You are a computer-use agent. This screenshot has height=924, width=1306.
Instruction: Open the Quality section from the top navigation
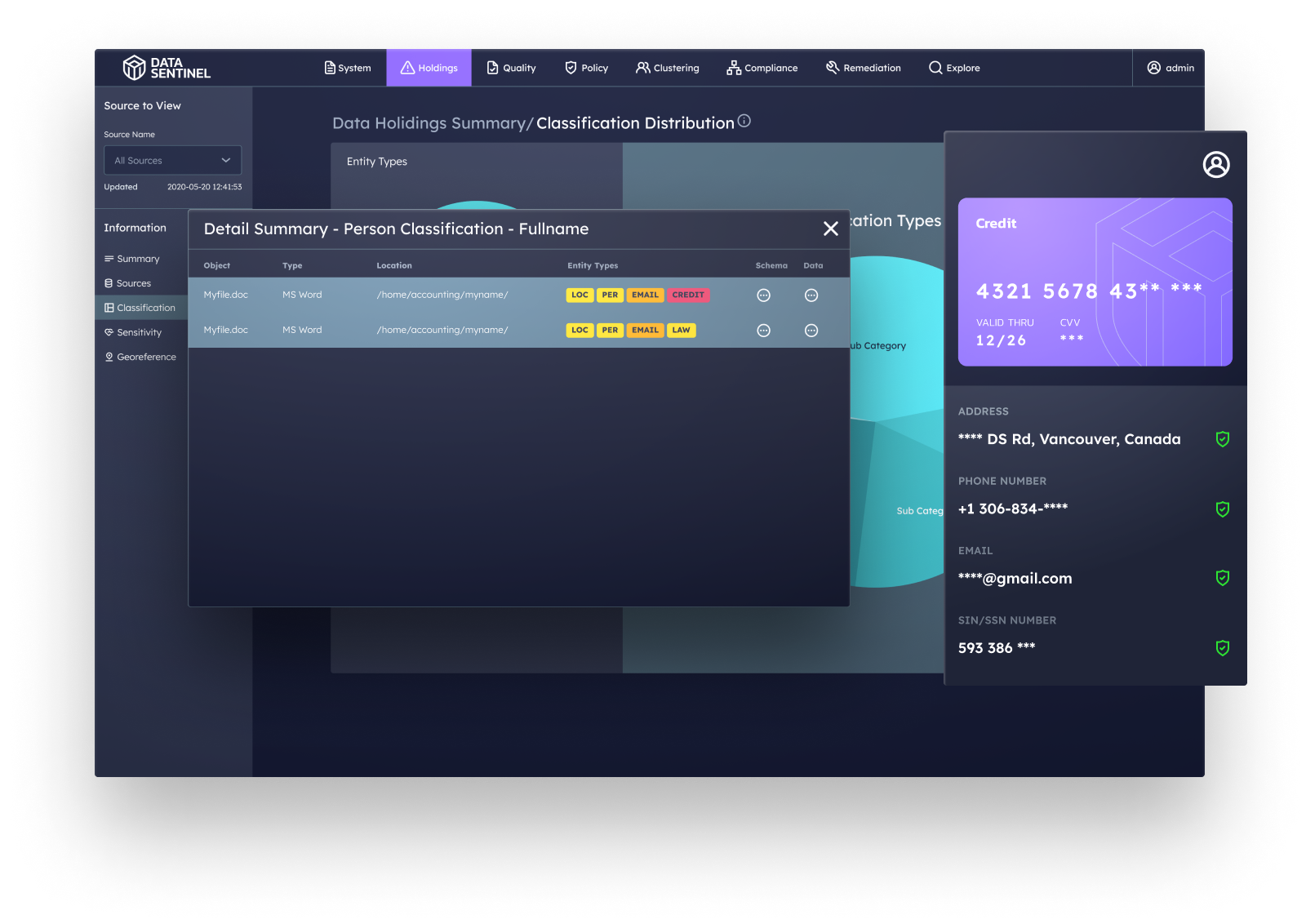[x=511, y=68]
